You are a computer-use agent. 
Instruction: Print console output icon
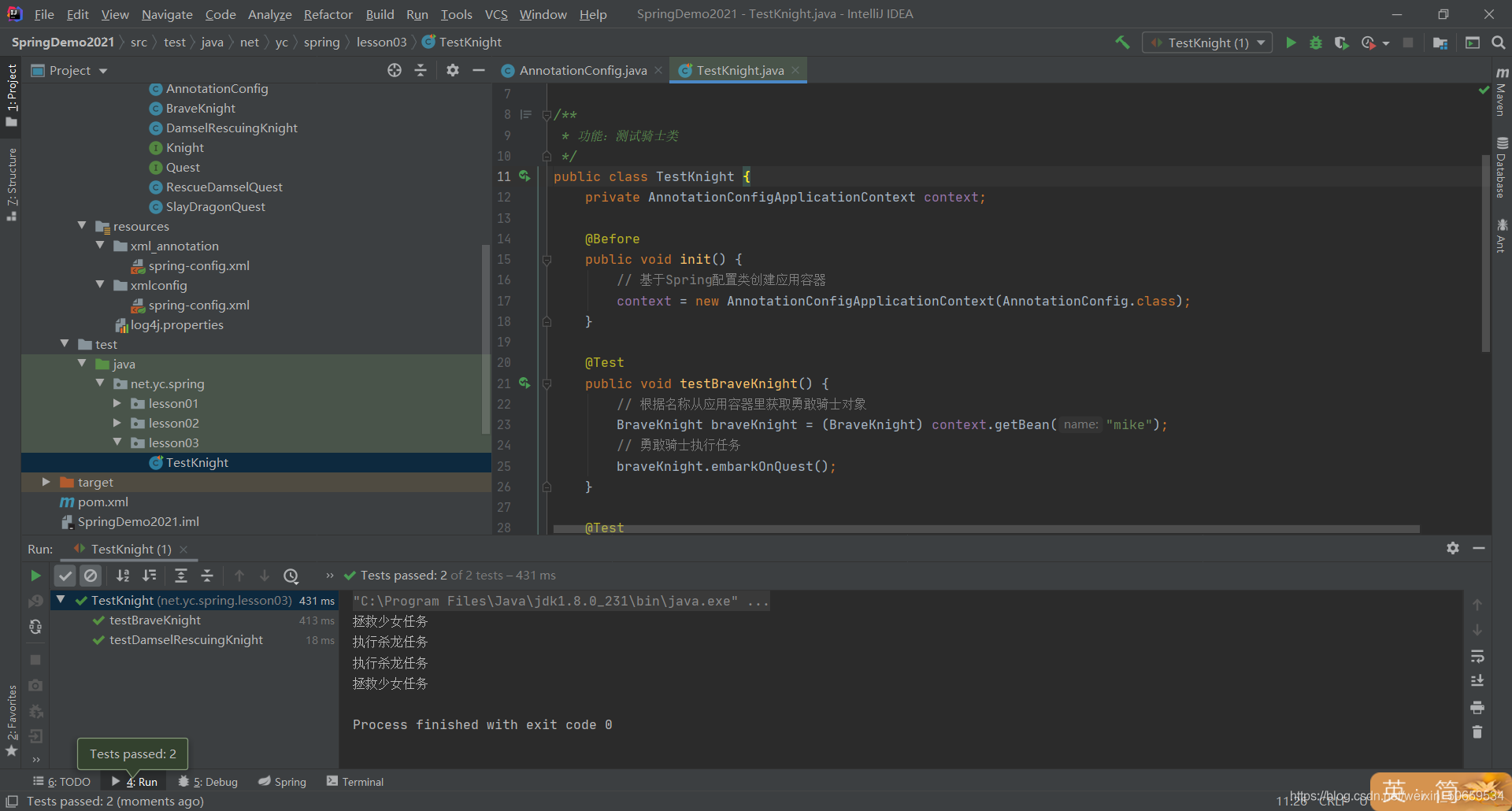pos(1477,707)
